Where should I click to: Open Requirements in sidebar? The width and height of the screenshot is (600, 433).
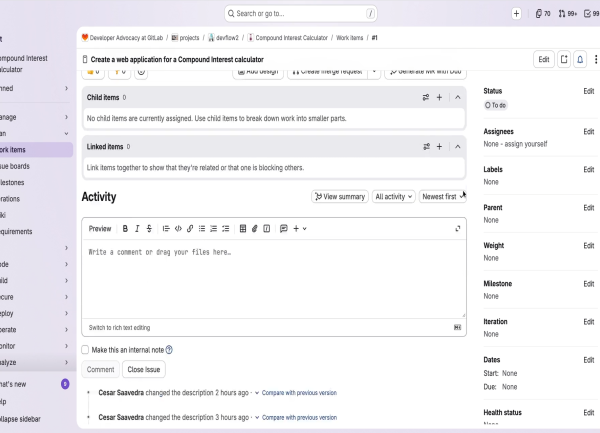click(x=36, y=231)
